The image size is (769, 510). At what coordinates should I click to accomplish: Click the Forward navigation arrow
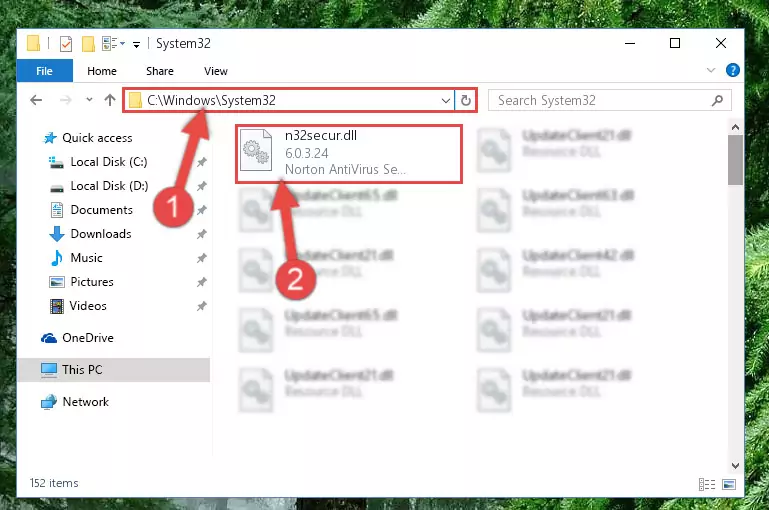[x=65, y=101]
